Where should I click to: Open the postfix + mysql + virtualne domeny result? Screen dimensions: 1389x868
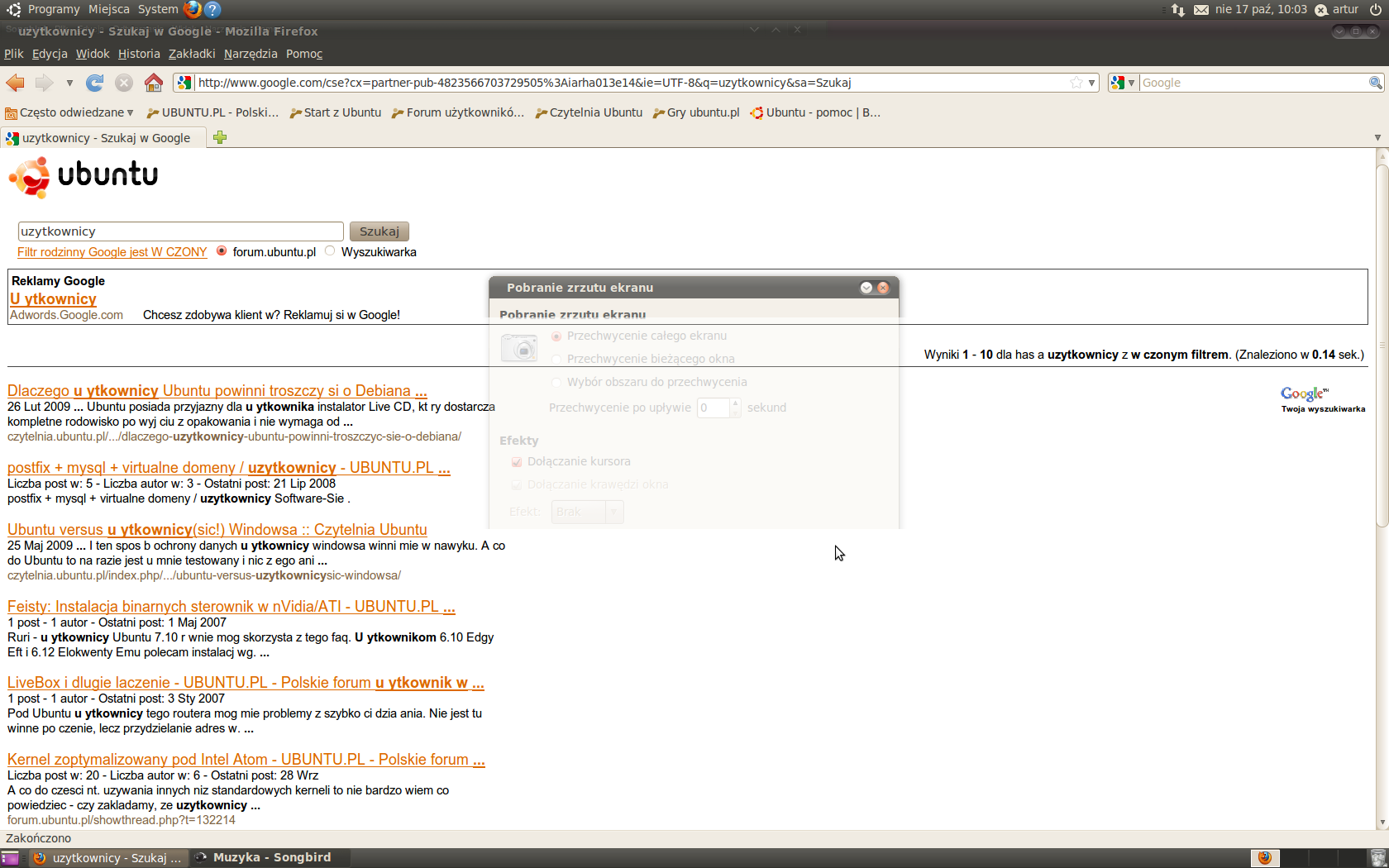point(229,467)
